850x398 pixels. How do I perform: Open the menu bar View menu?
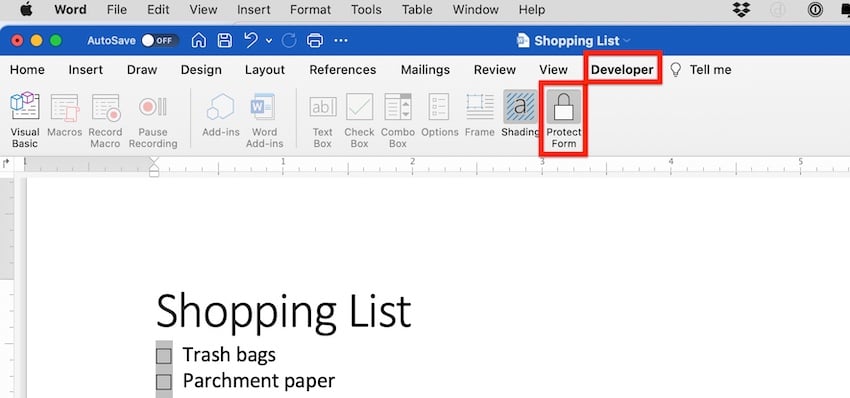[x=203, y=10]
